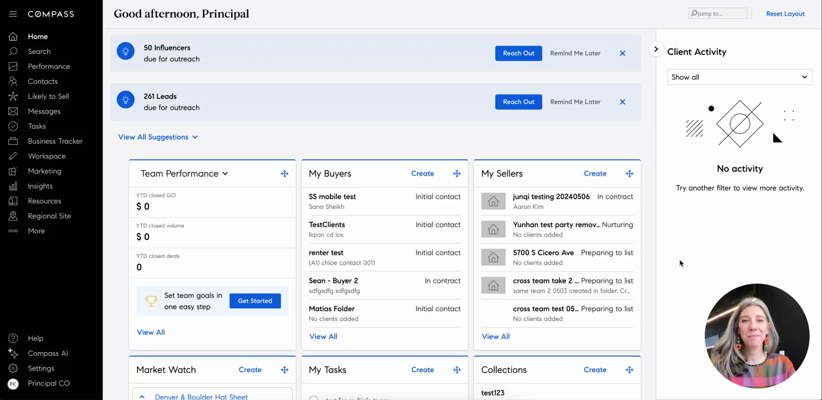Open Insights chart icon in sidebar
This screenshot has width=822, height=400.
(13, 186)
